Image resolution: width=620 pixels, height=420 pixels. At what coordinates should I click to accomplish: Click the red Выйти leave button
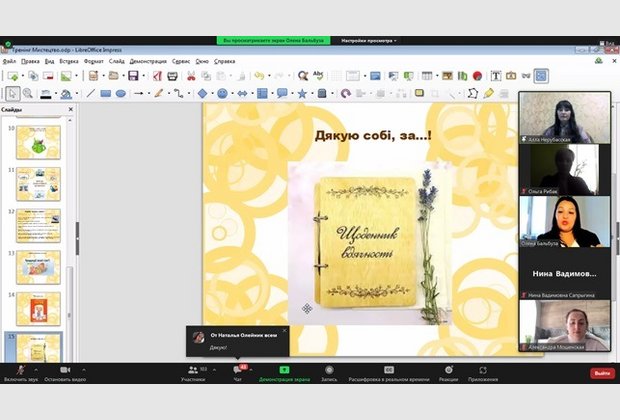(x=601, y=373)
